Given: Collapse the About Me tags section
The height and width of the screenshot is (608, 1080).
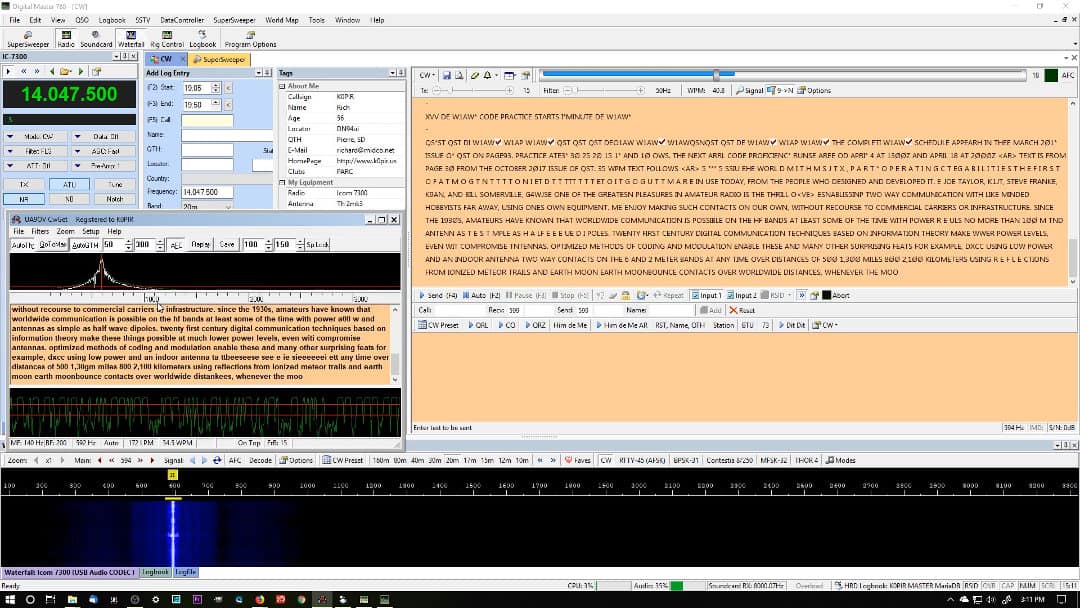Looking at the screenshot, I should point(282,86).
